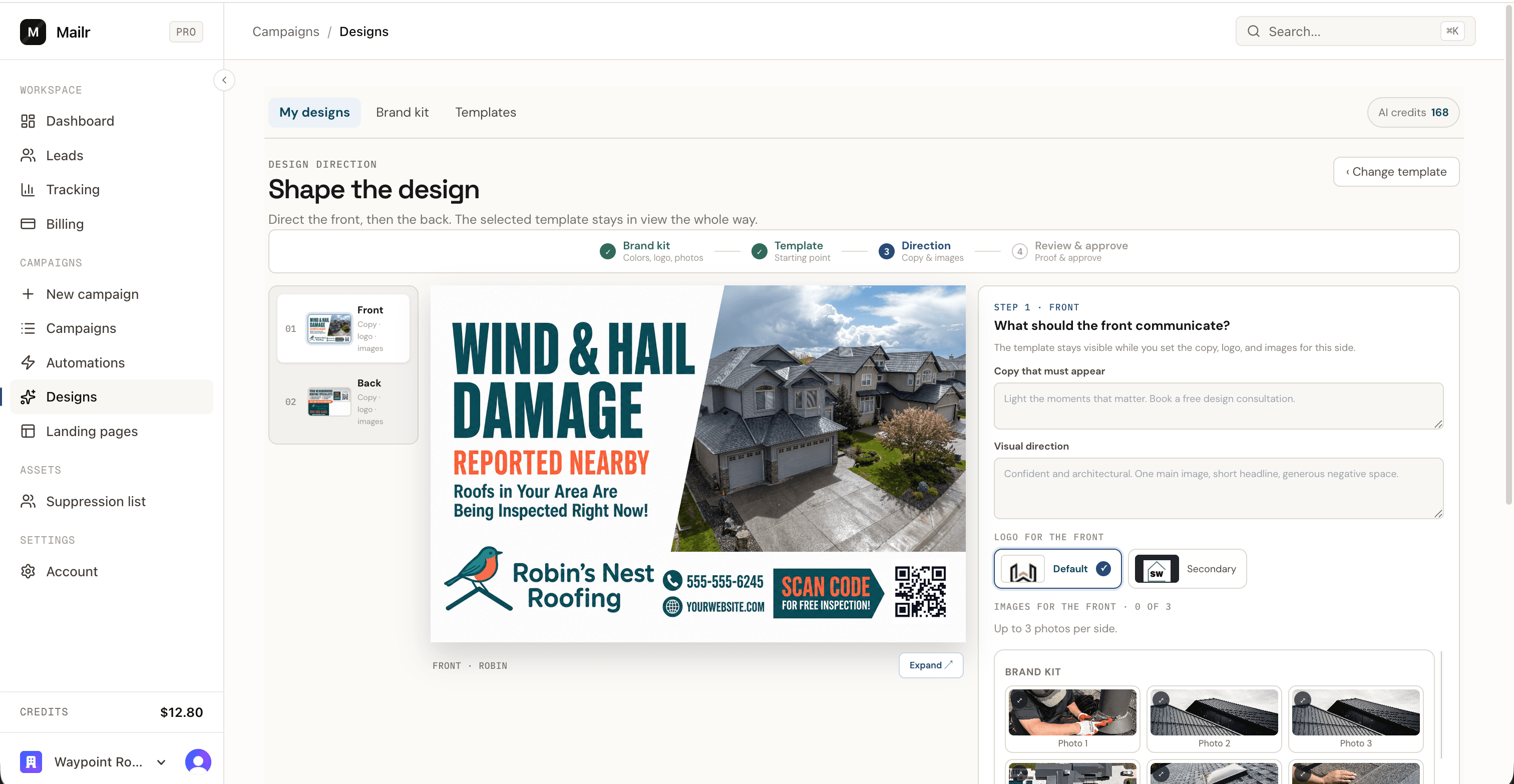
Task: Select the Default logo option
Action: [x=1057, y=568]
